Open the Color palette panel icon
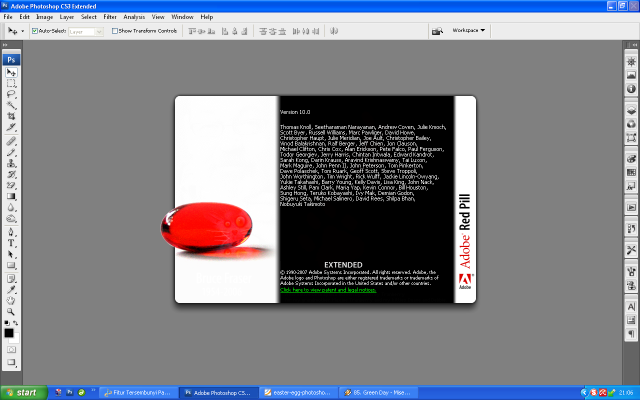The width and height of the screenshot is (640, 400). pos(631,159)
